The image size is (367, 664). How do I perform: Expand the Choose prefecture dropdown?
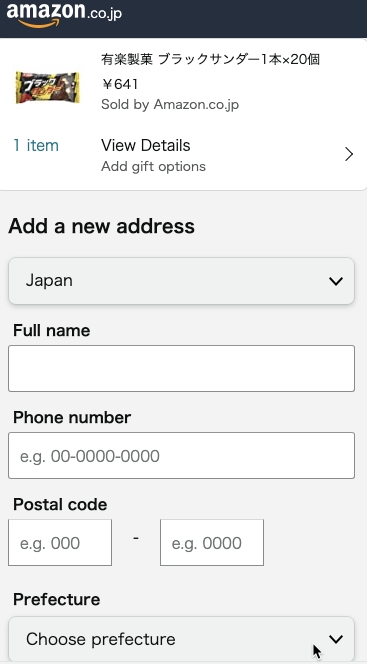[x=181, y=639]
